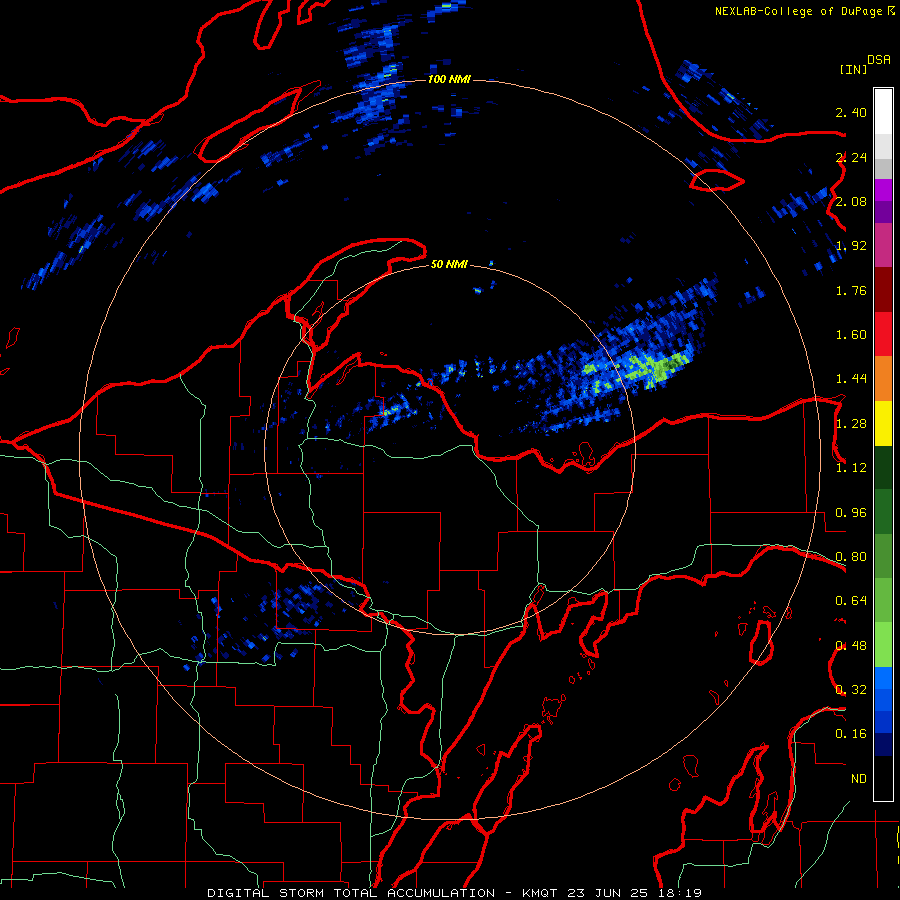Click the [IN] units label
This screenshot has width=900, height=900.
pos(854,69)
